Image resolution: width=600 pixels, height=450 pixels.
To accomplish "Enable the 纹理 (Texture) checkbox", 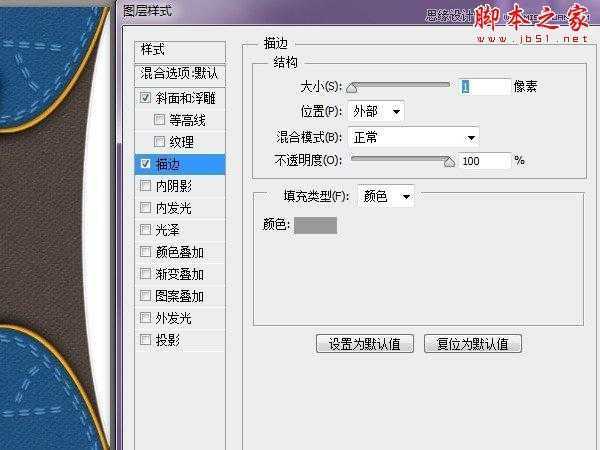I will [x=160, y=142].
